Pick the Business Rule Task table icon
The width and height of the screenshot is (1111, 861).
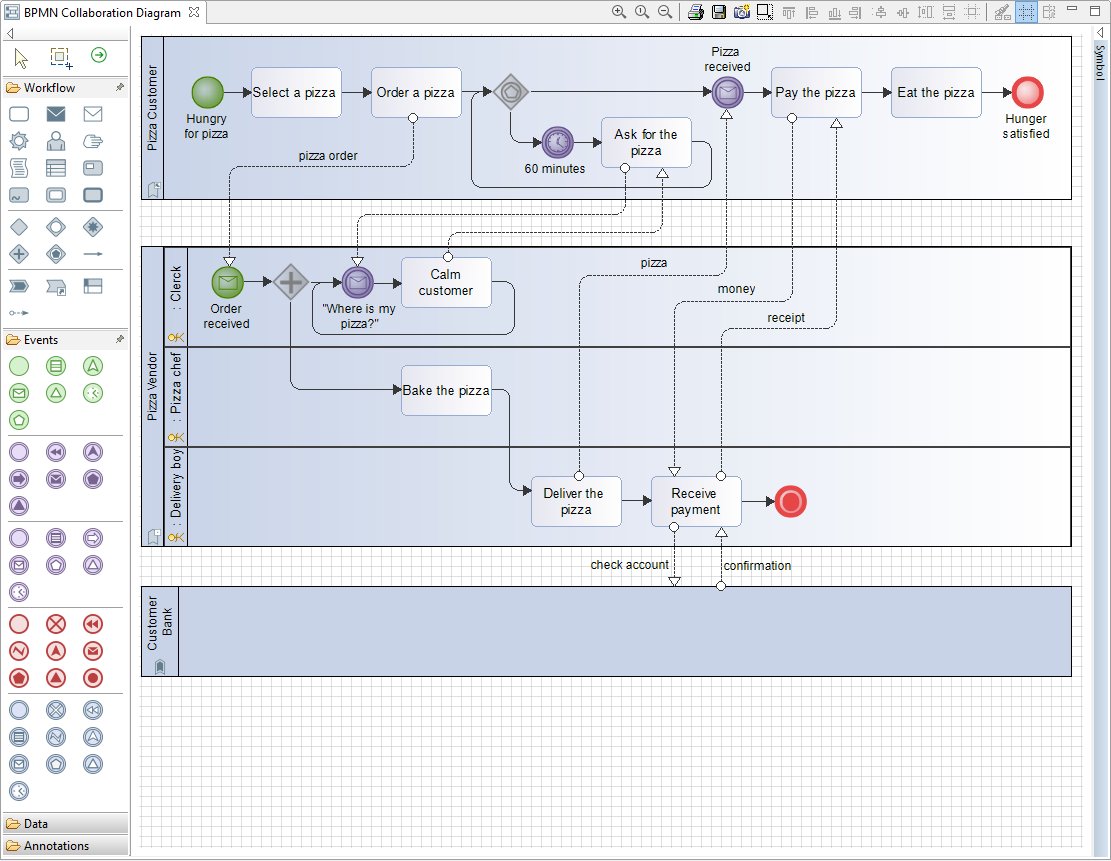click(56, 168)
